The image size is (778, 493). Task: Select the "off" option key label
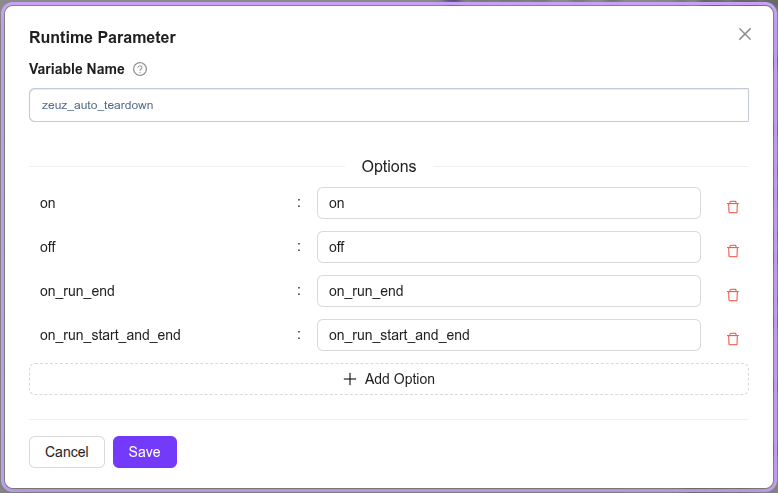pyautogui.click(x=48, y=247)
